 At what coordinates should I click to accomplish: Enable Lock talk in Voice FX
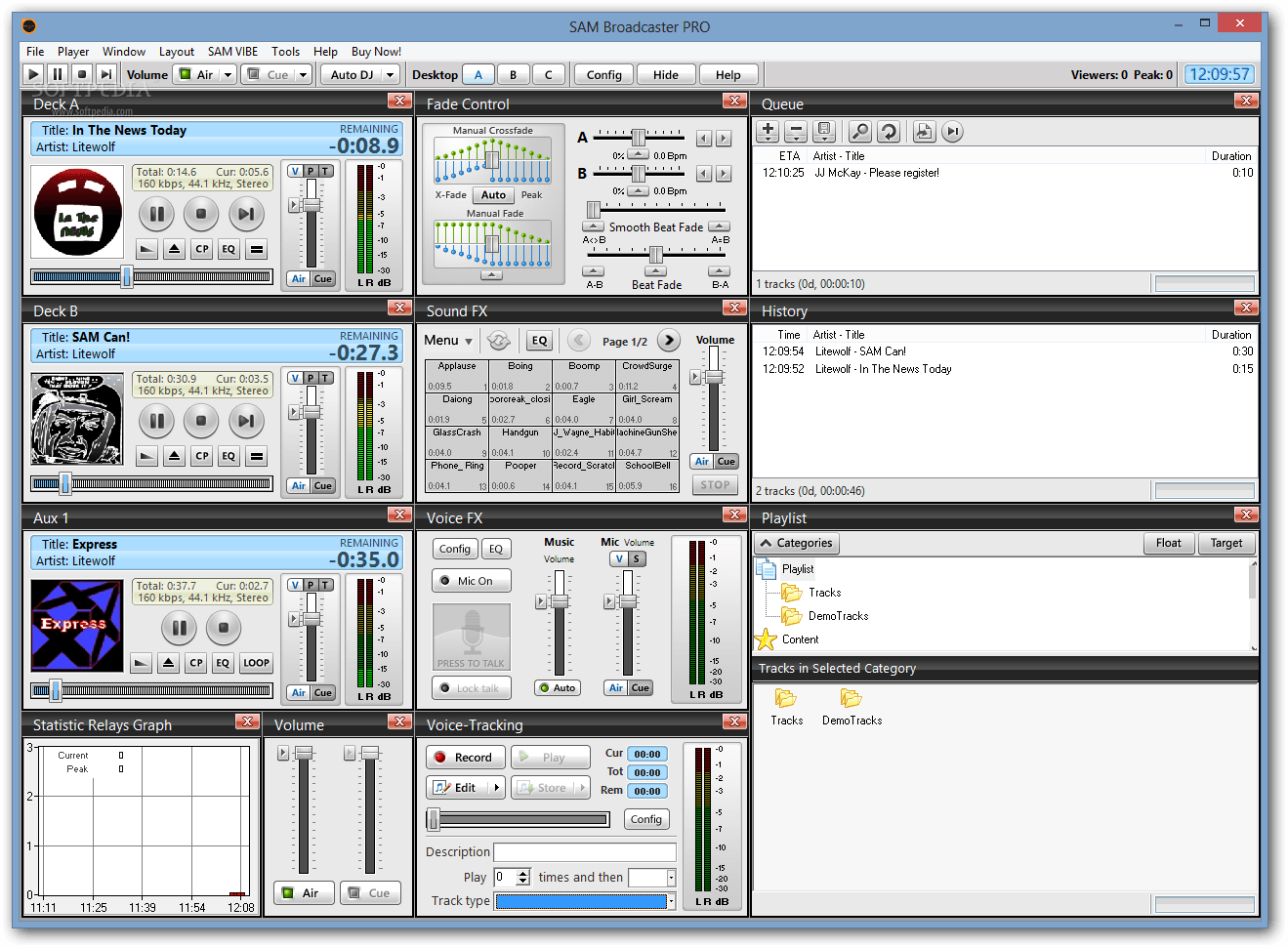pos(471,688)
